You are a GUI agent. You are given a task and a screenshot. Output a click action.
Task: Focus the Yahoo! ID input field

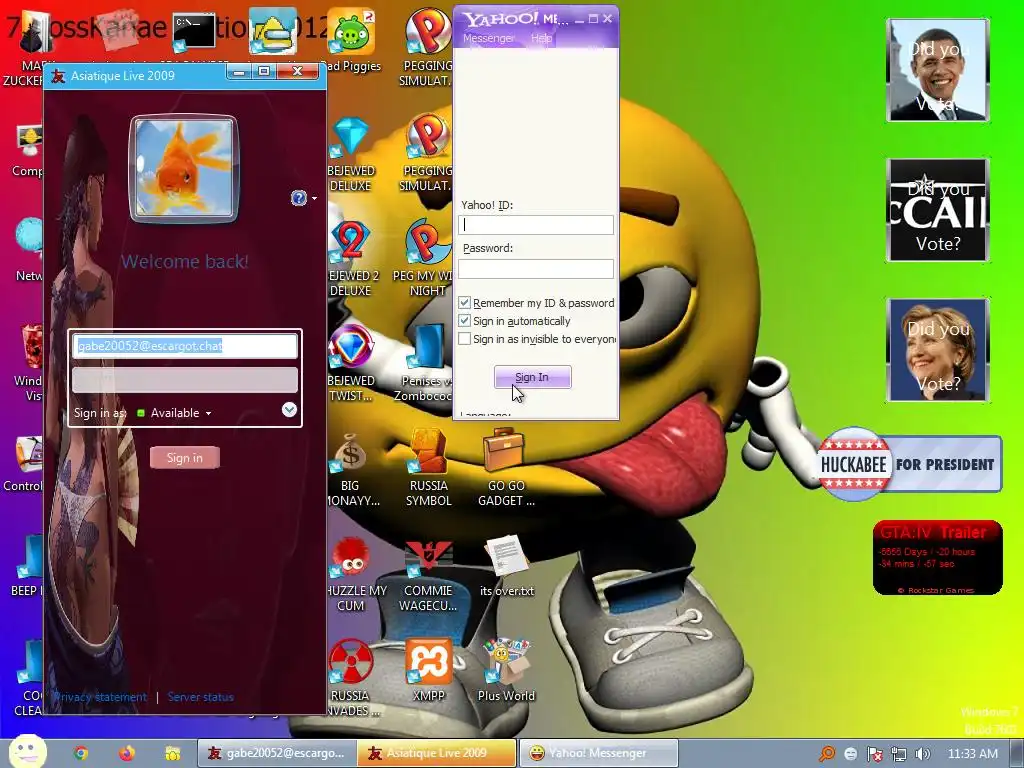[x=536, y=225]
